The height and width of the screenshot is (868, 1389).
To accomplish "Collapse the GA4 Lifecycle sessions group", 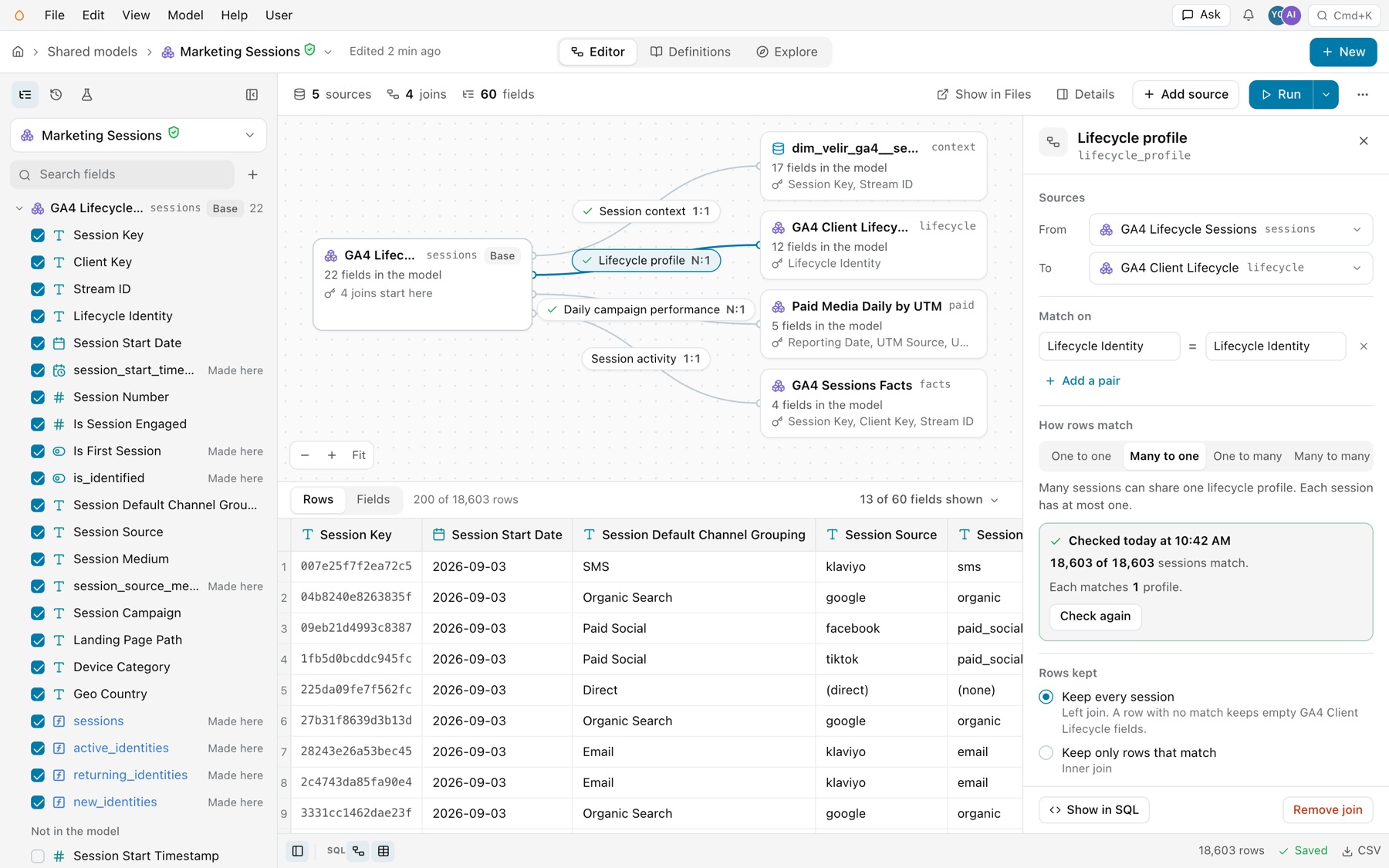I will pyautogui.click(x=19, y=208).
